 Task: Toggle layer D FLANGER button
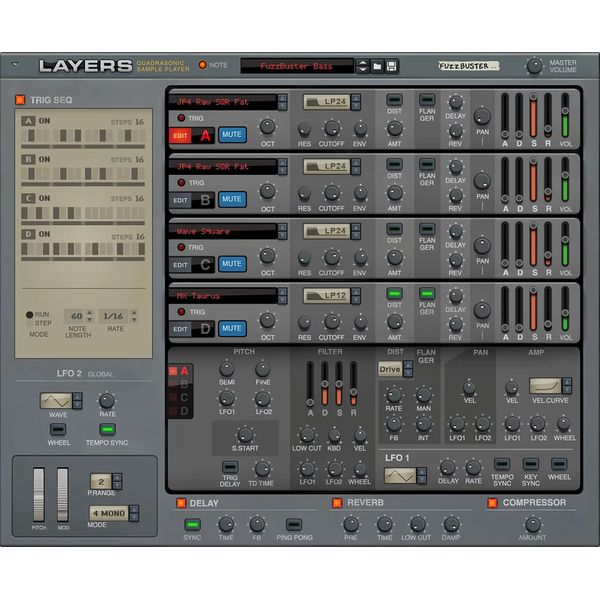coord(427,293)
